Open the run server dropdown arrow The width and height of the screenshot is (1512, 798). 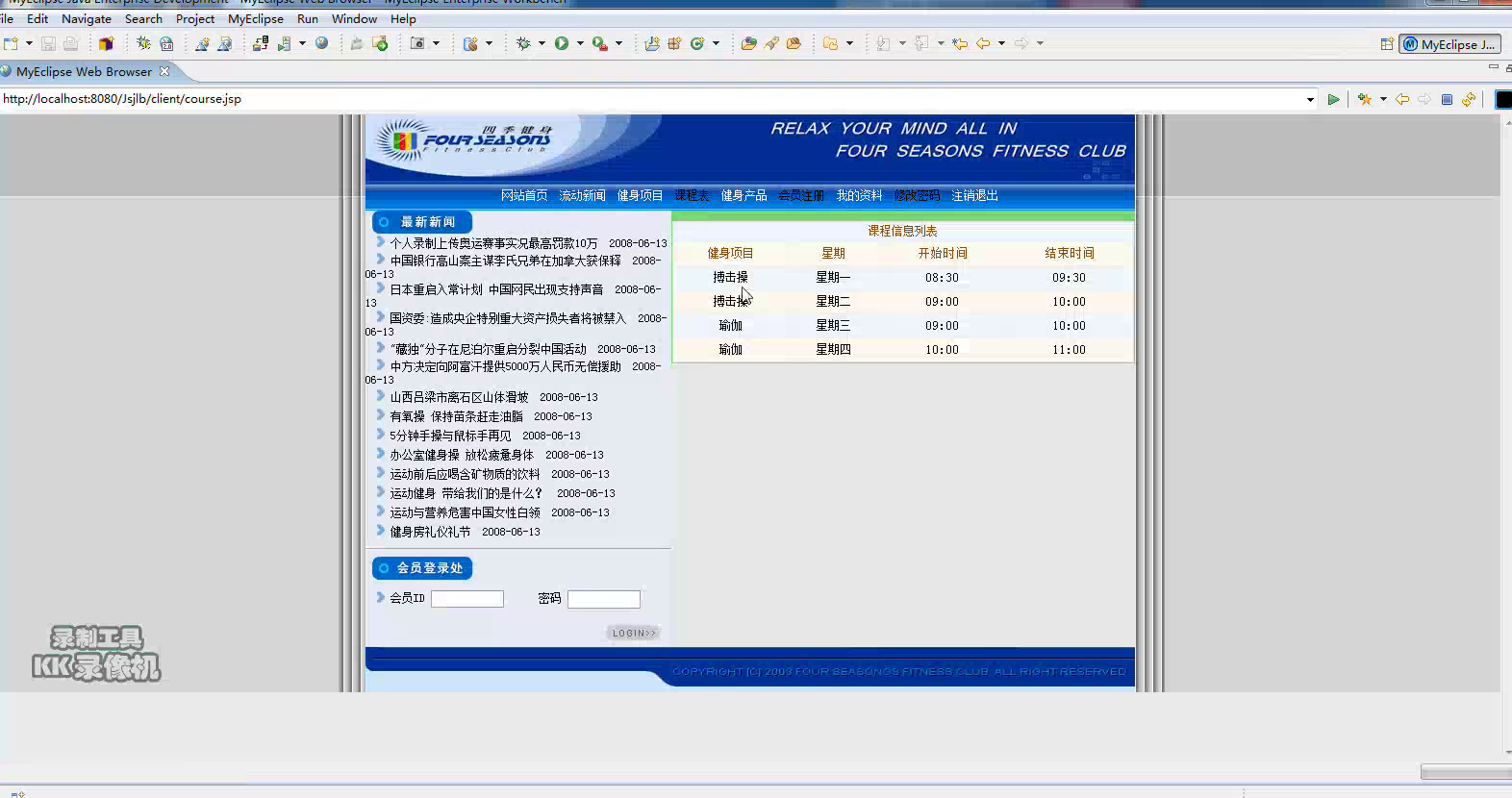[x=302, y=43]
